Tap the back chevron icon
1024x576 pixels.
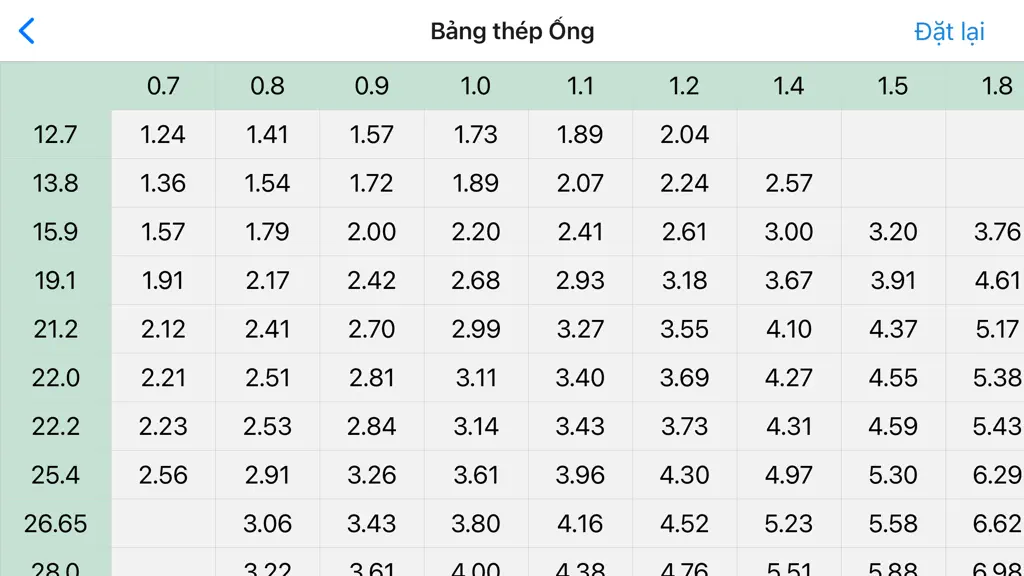point(27,31)
